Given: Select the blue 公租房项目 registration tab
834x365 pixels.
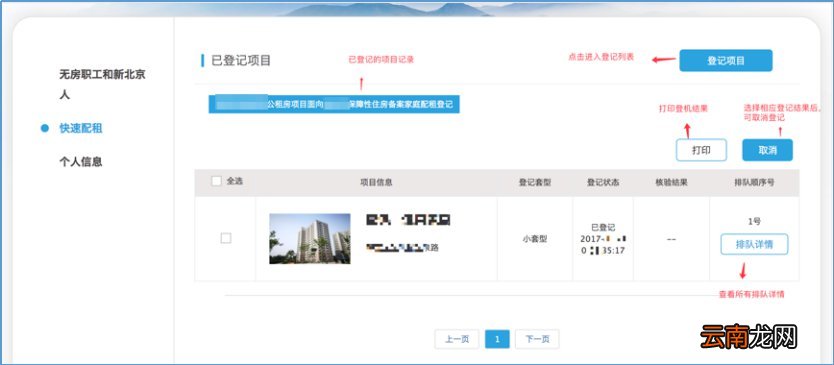Looking at the screenshot, I should point(334,104).
